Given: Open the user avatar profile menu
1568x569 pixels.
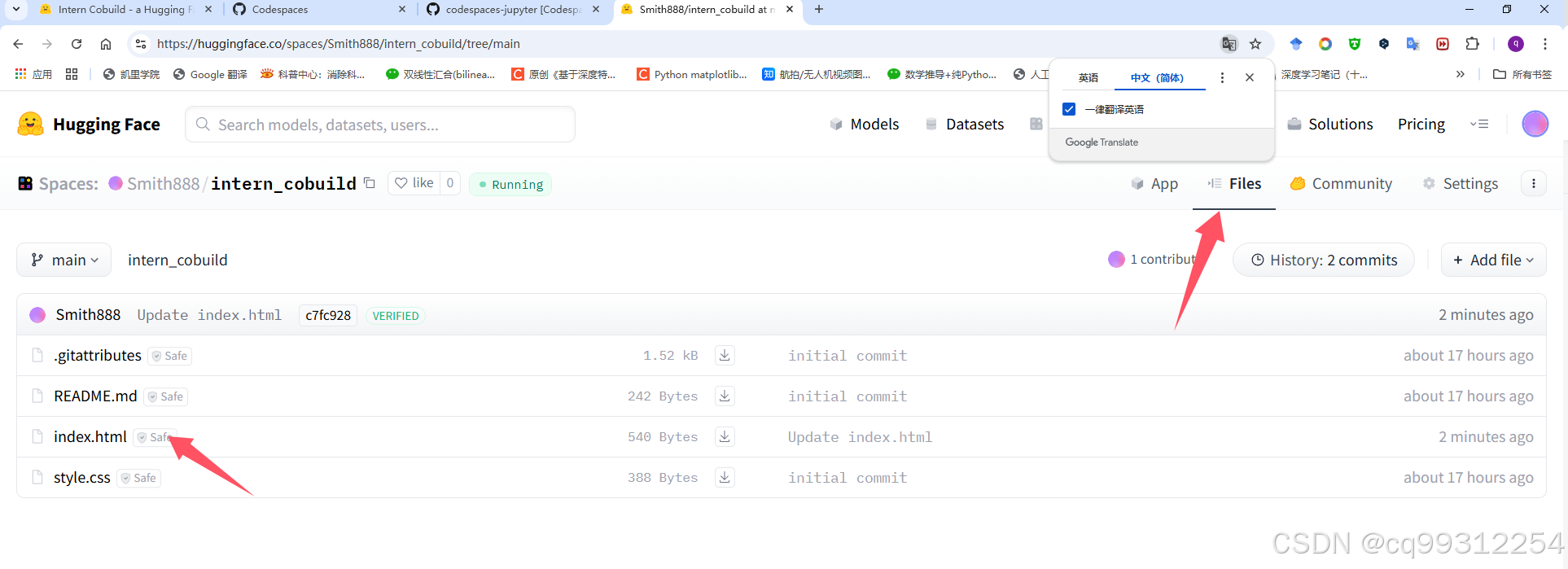Looking at the screenshot, I should (x=1535, y=124).
